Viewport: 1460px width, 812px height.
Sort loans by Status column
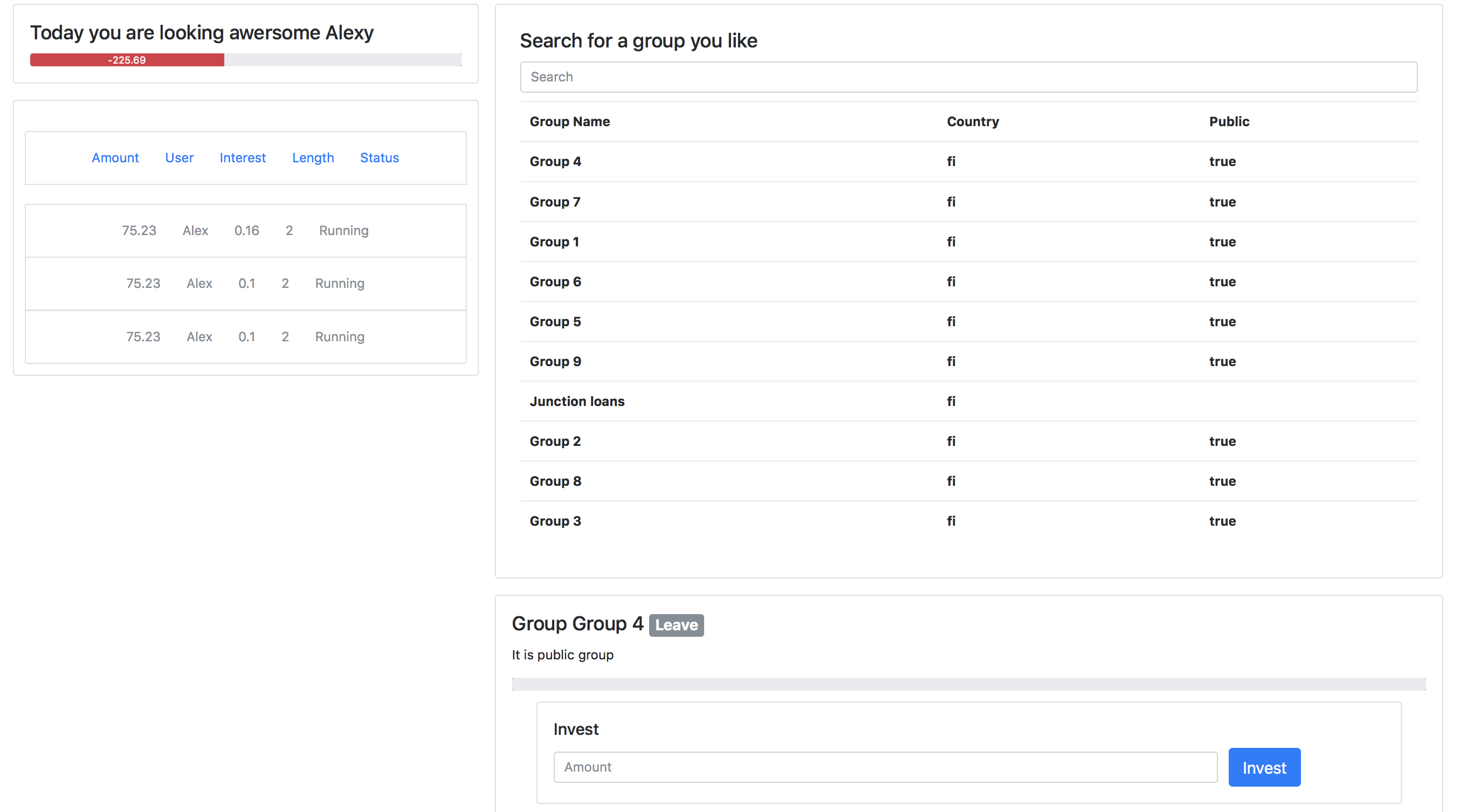coord(379,157)
